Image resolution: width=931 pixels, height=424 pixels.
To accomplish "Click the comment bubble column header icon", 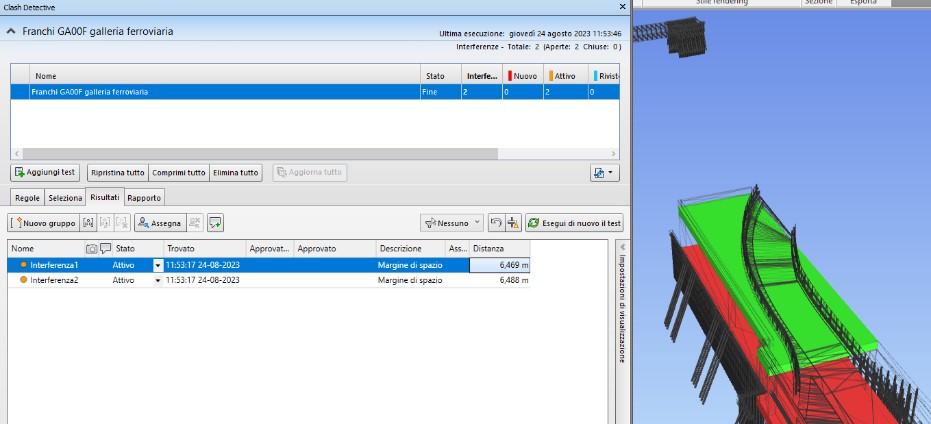I will [105, 248].
